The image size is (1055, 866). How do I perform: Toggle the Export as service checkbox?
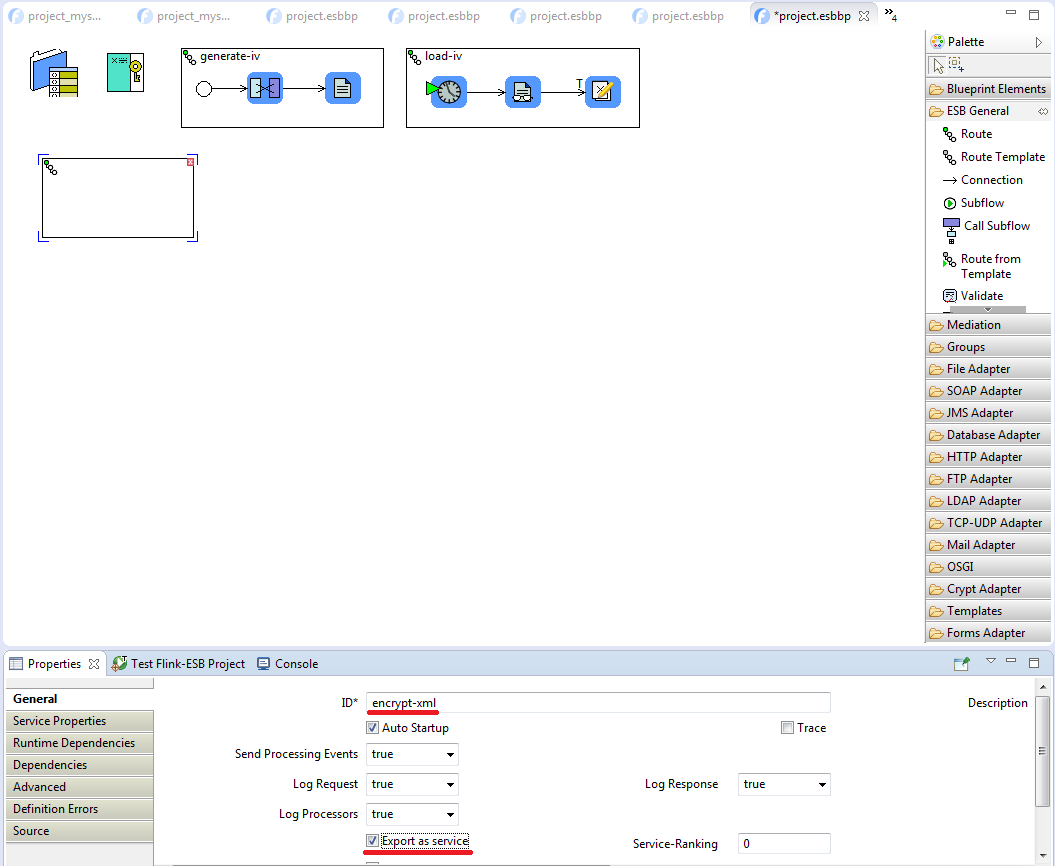[373, 841]
